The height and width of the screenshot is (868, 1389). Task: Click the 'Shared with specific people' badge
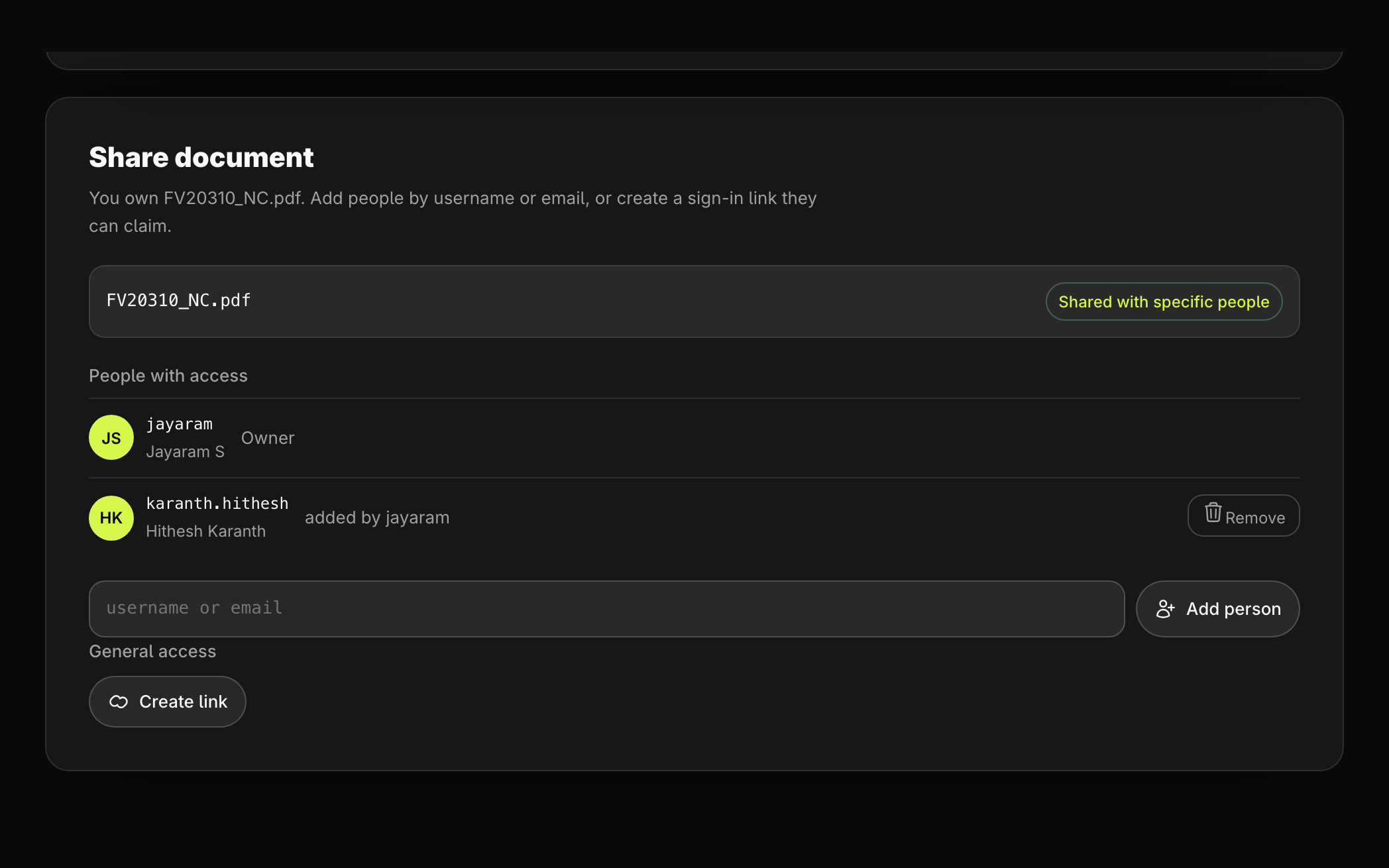click(1164, 301)
